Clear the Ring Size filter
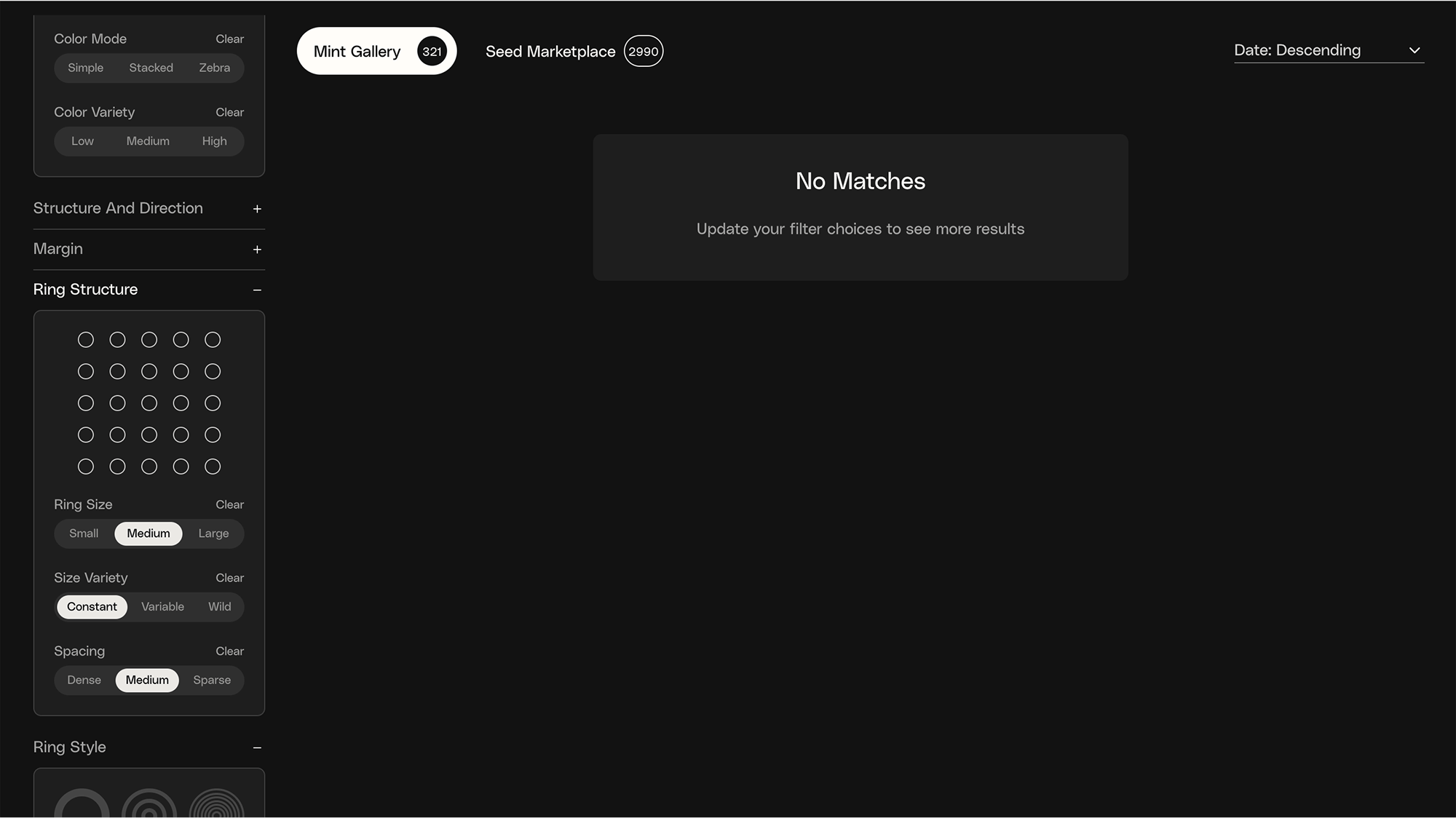This screenshot has width=1456, height=818. pos(229,504)
